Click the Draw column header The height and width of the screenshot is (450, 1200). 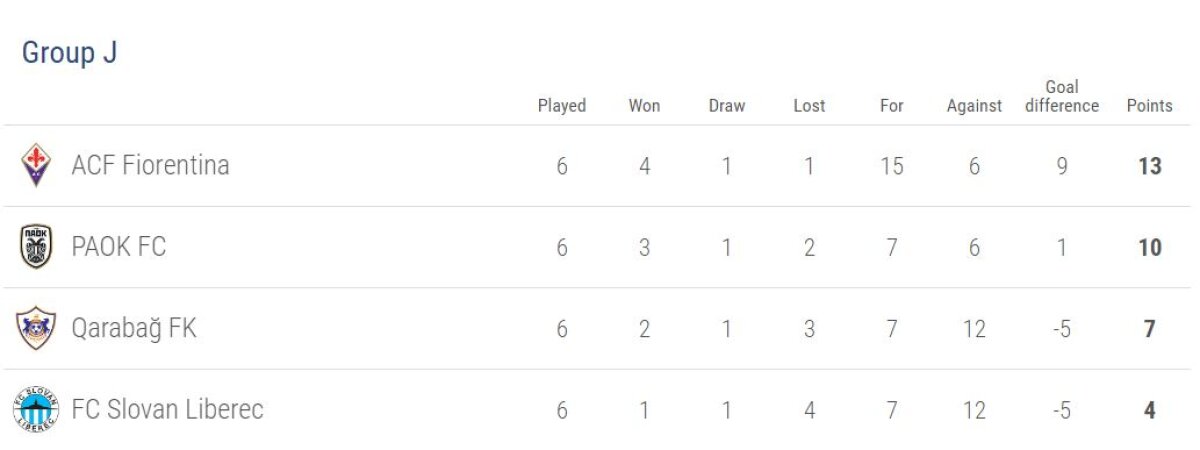point(727,105)
